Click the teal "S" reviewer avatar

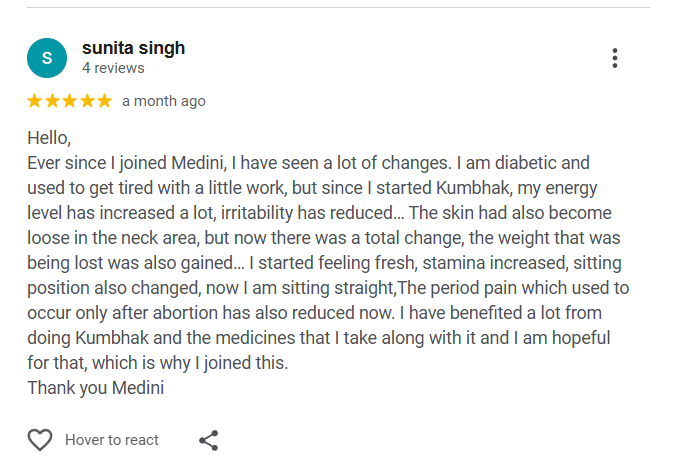47,58
